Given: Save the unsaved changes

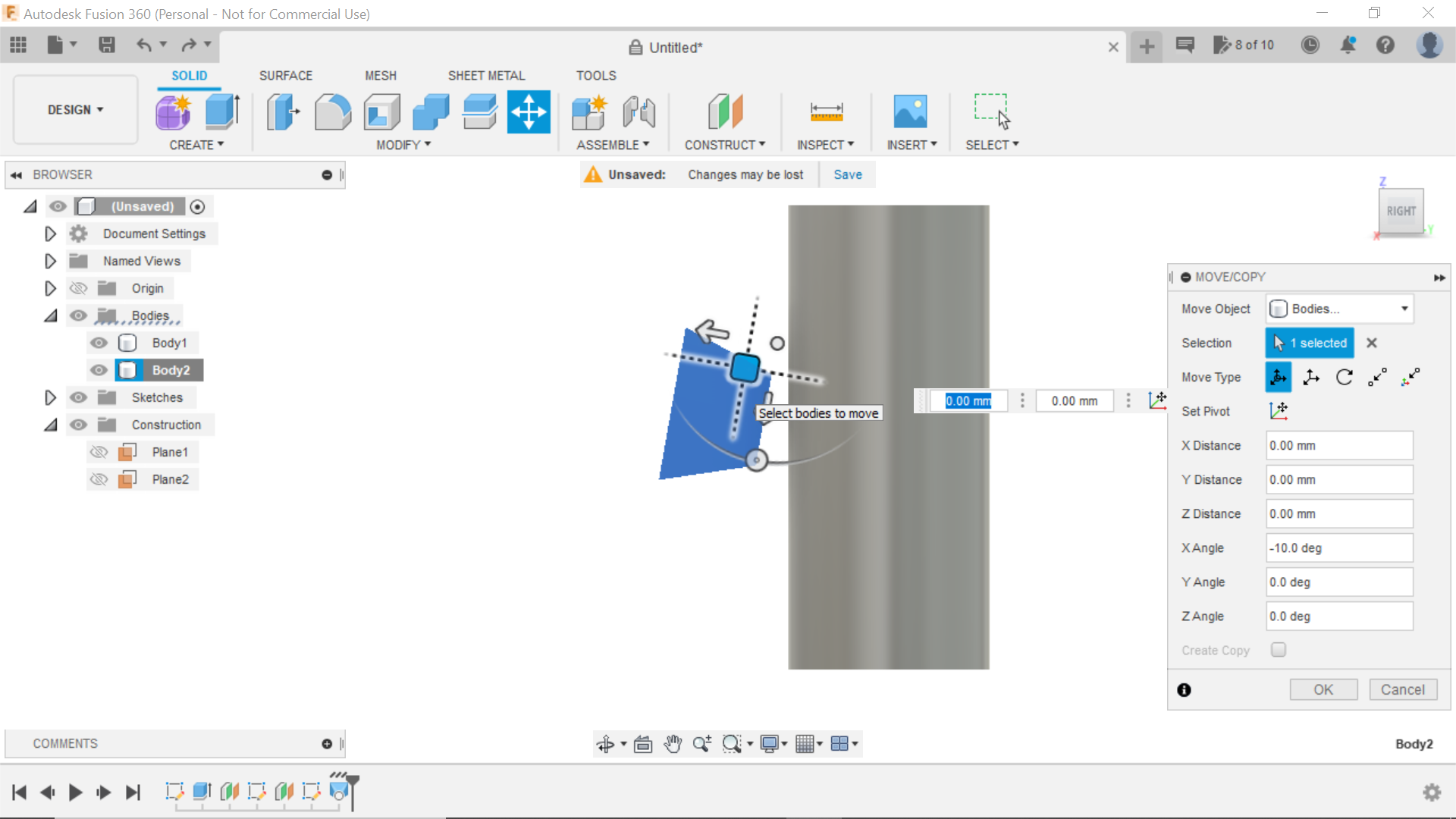Looking at the screenshot, I should click(x=848, y=174).
